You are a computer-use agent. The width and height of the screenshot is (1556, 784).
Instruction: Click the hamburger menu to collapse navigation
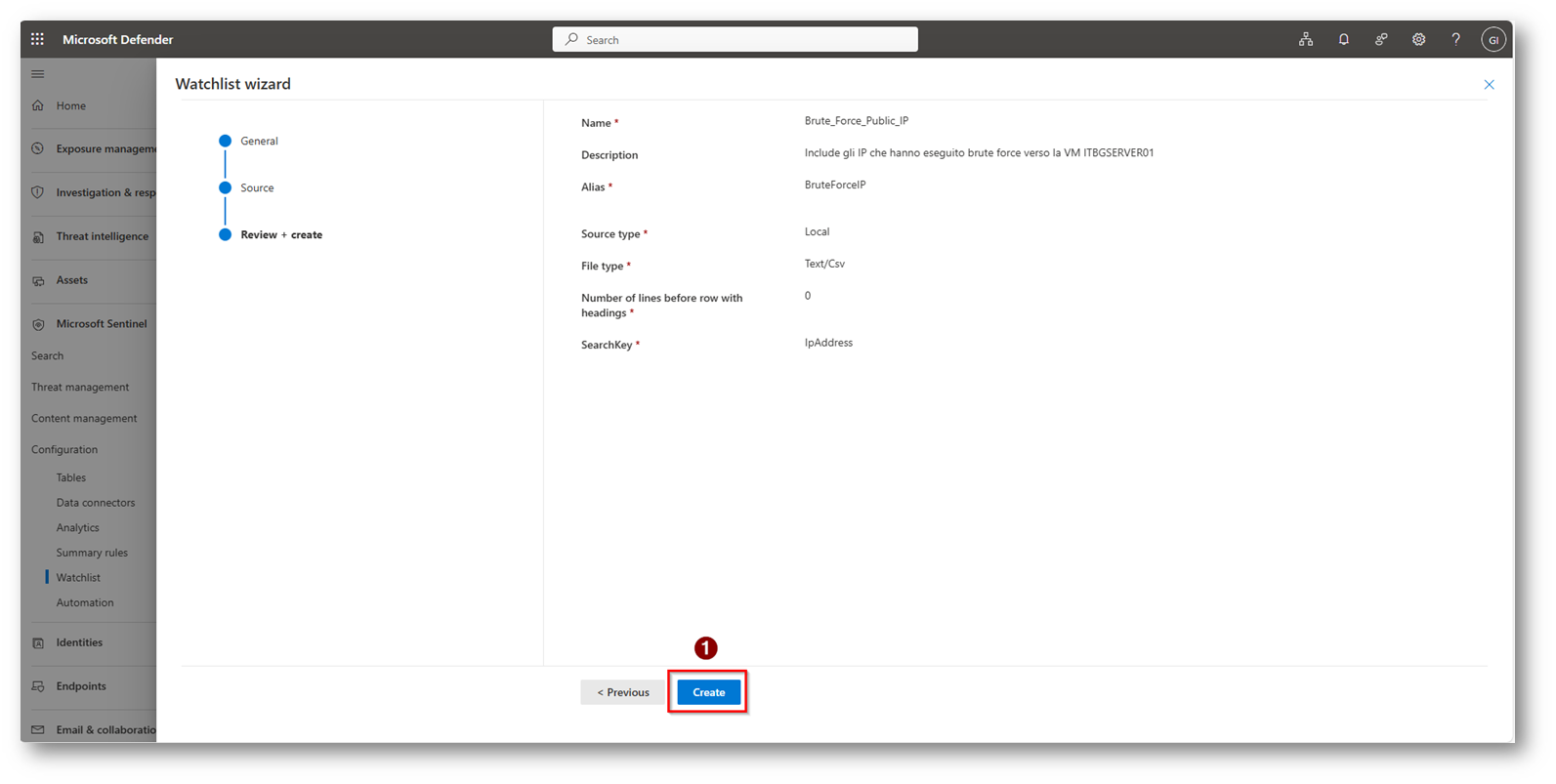tap(38, 74)
